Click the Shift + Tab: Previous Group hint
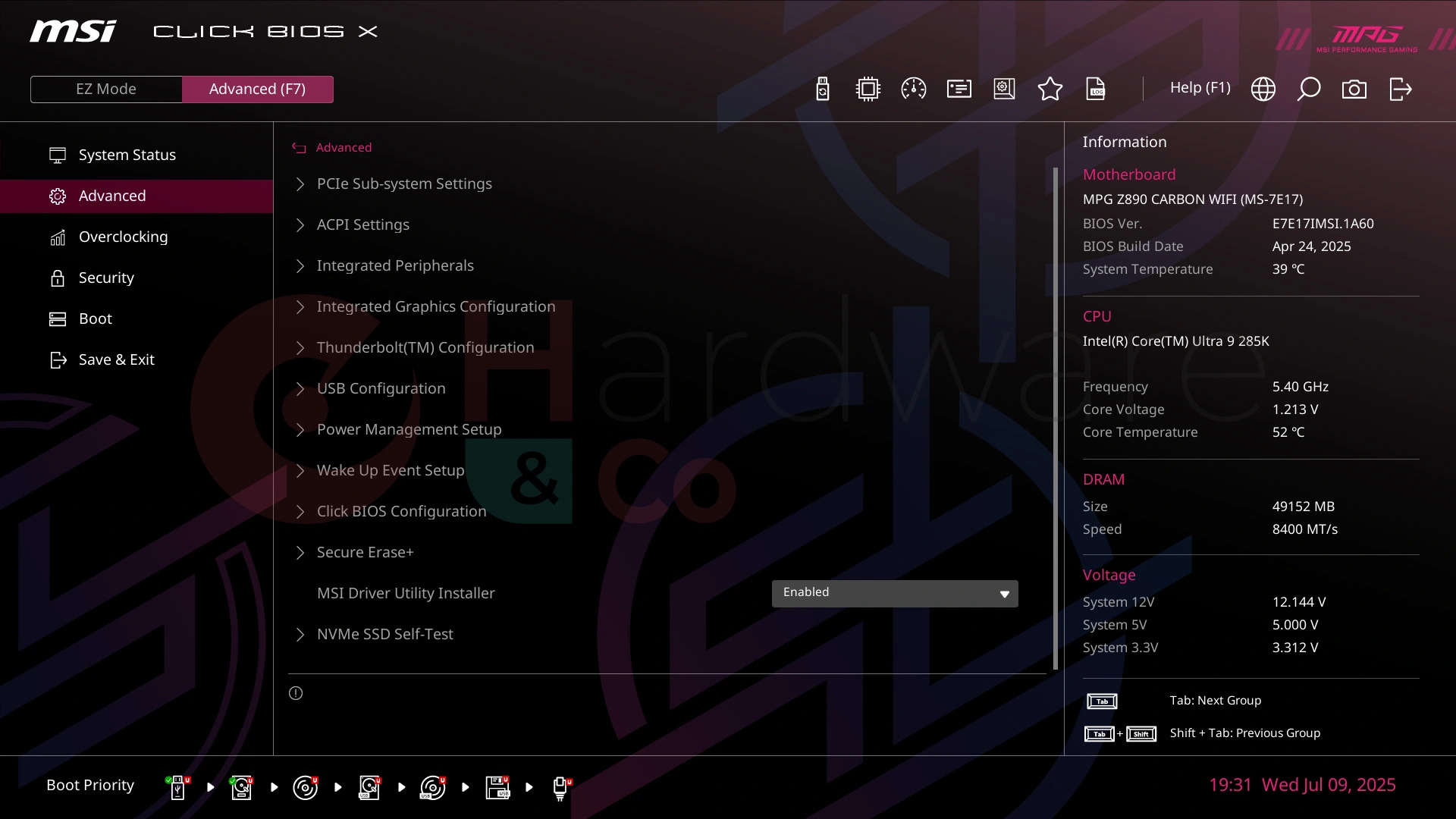Screen dimensions: 1456x819 click(1245, 733)
